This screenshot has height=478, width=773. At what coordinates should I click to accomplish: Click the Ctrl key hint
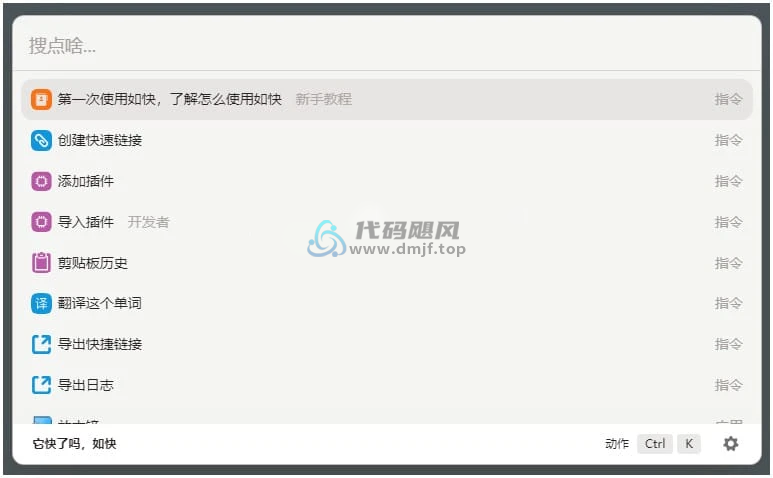pos(655,444)
